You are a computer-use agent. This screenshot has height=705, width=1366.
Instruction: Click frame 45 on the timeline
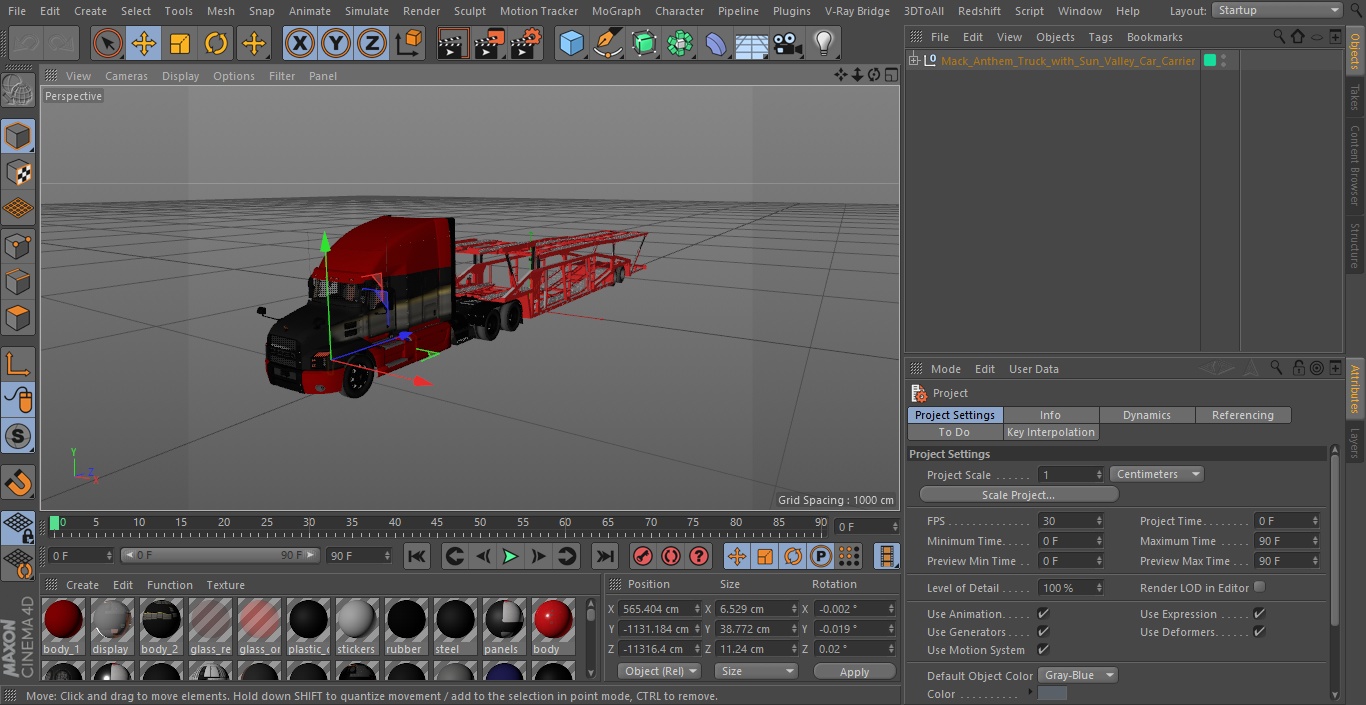(x=437, y=523)
